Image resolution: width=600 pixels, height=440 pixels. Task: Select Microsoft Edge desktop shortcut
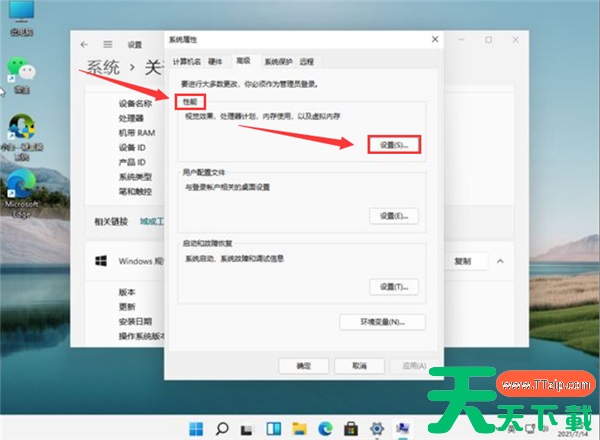click(x=21, y=194)
